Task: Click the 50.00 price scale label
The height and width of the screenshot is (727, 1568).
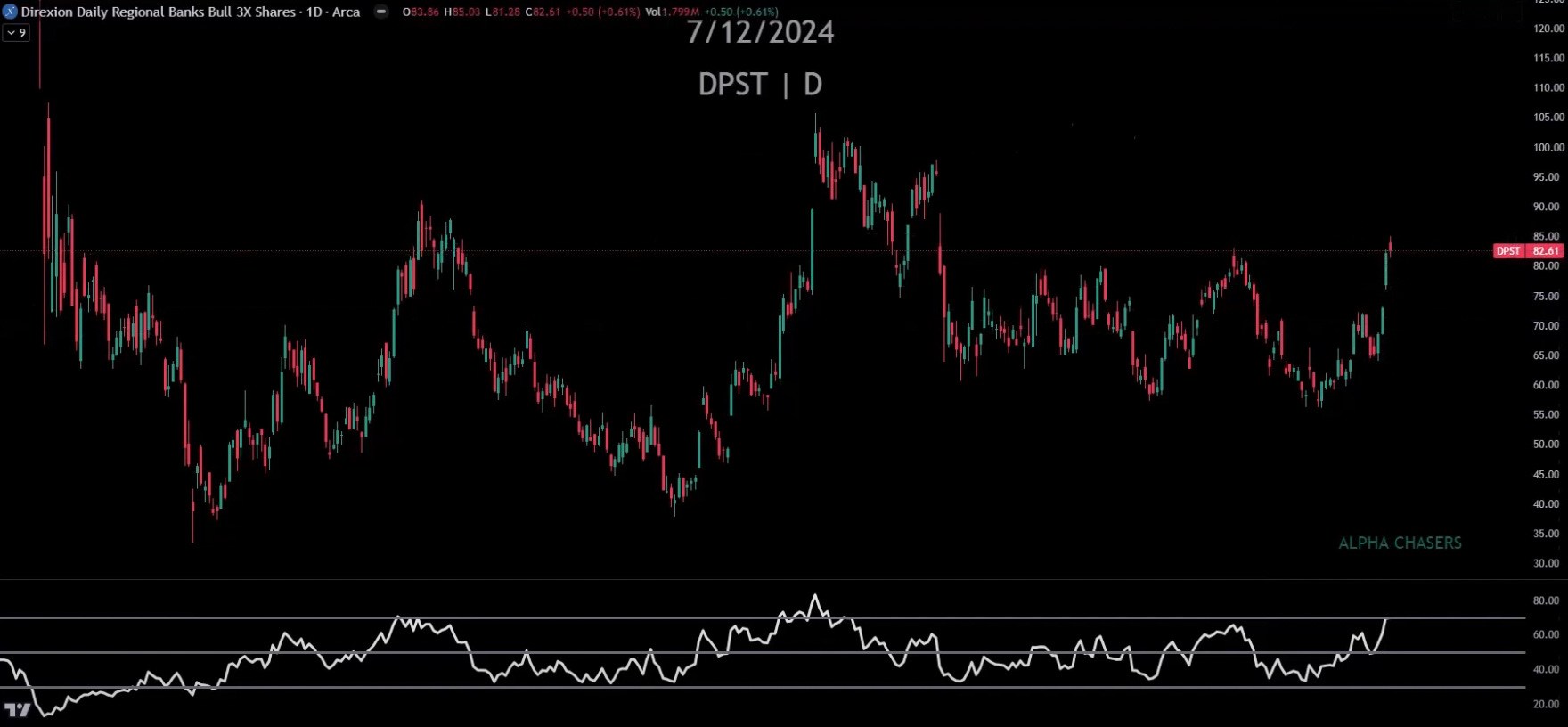Action: click(1546, 445)
